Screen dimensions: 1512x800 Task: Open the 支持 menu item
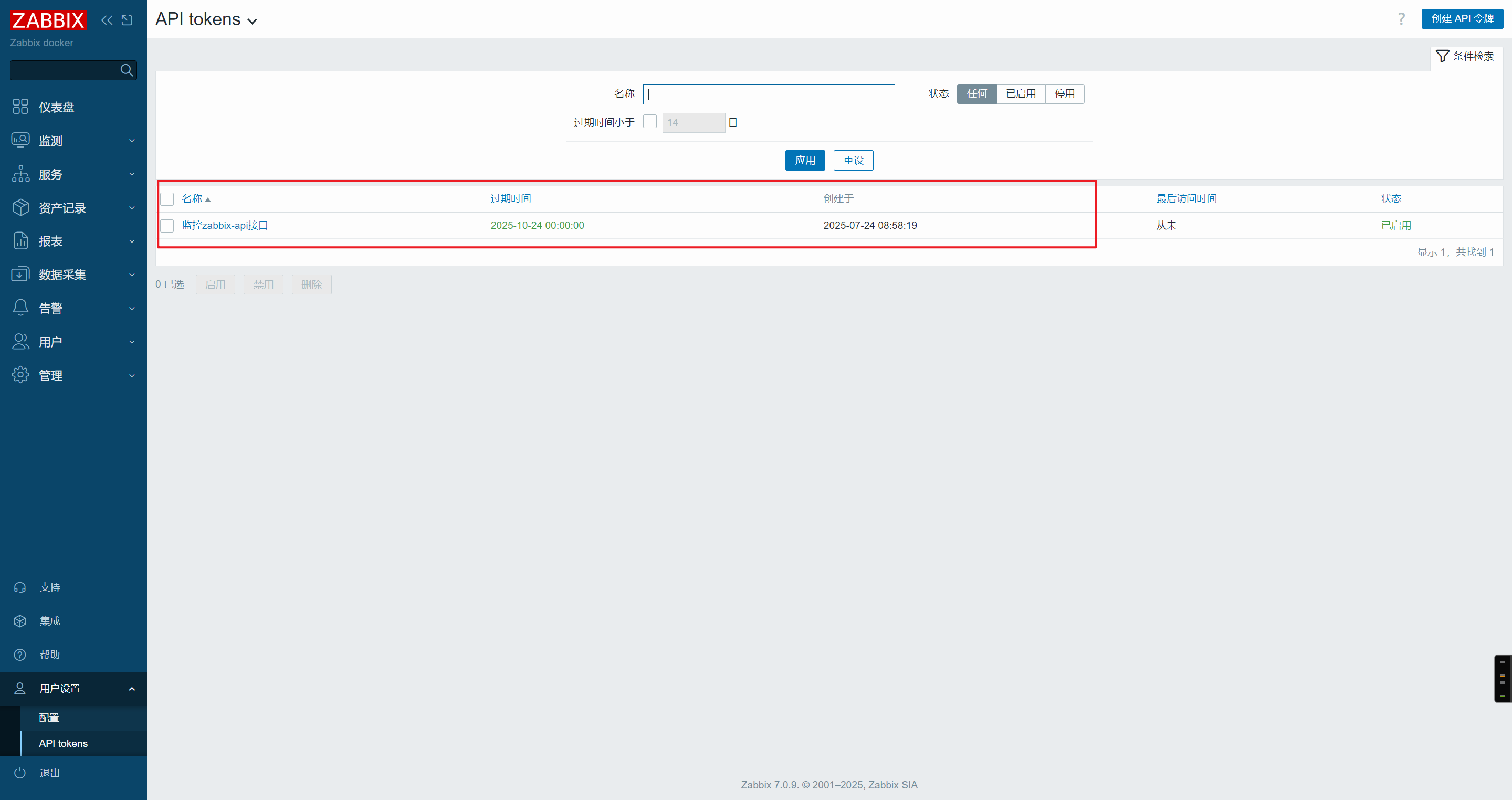[73, 587]
